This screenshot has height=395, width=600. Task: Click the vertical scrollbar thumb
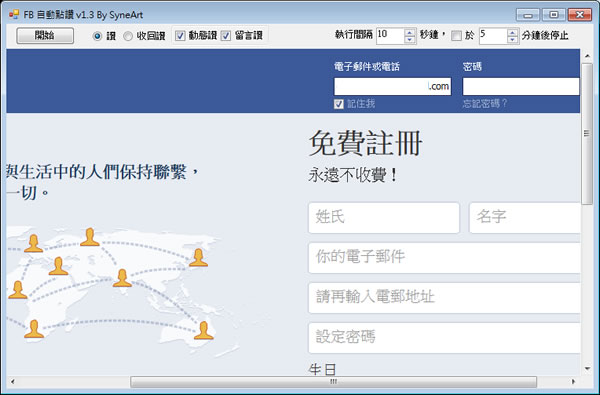pyautogui.click(x=587, y=134)
